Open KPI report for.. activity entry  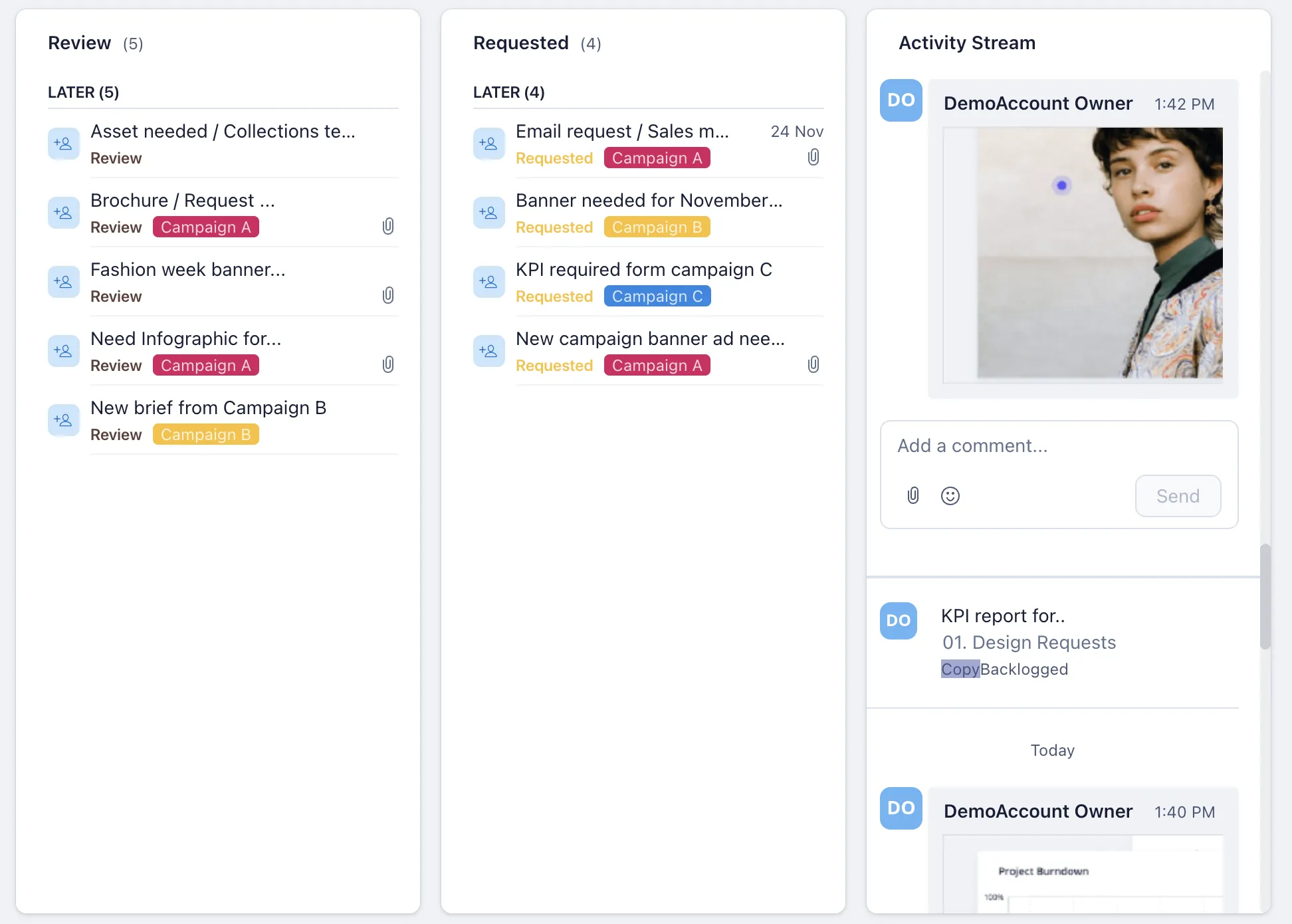[1003, 616]
